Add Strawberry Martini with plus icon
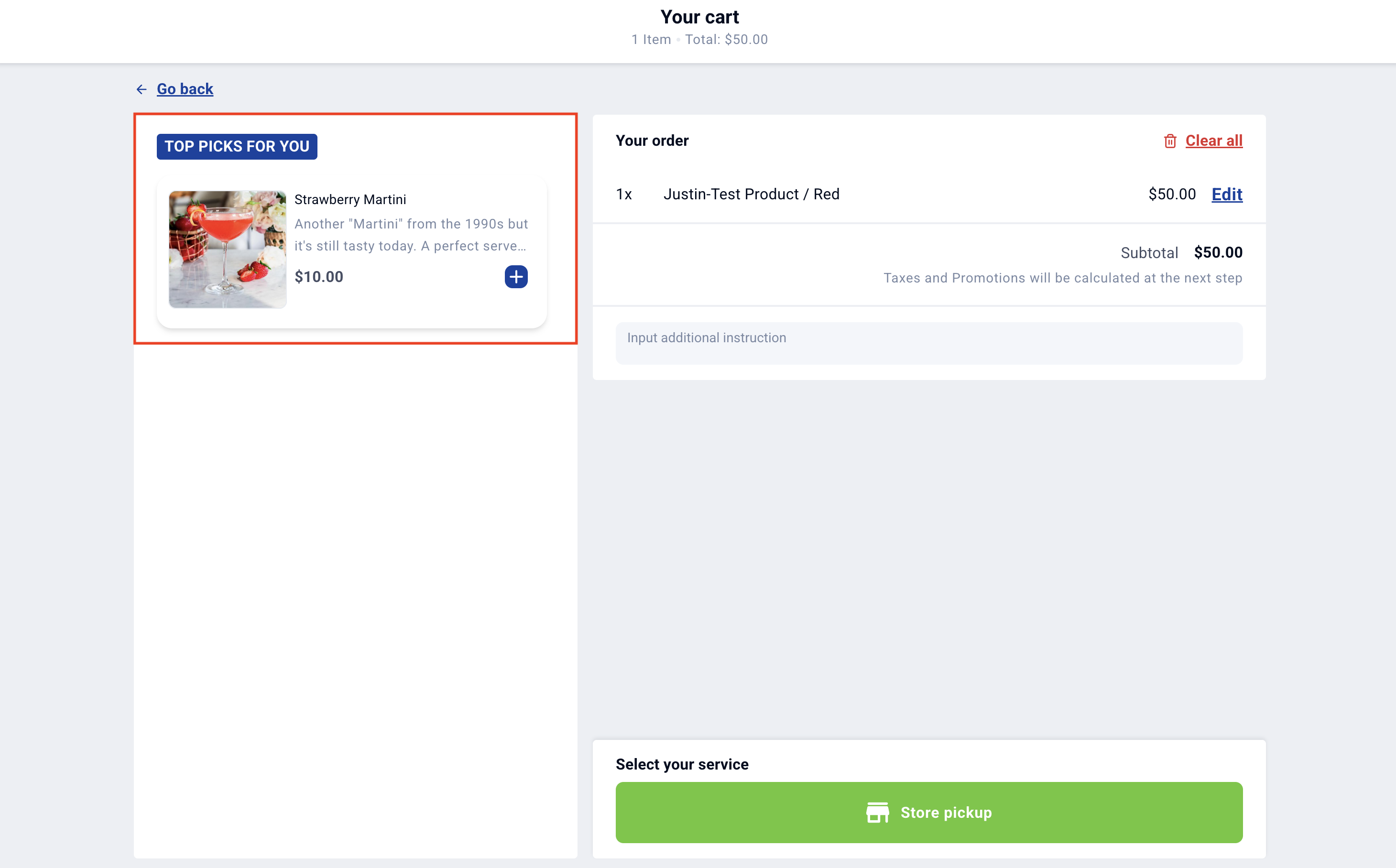Viewport: 1396px width, 868px height. (x=516, y=277)
